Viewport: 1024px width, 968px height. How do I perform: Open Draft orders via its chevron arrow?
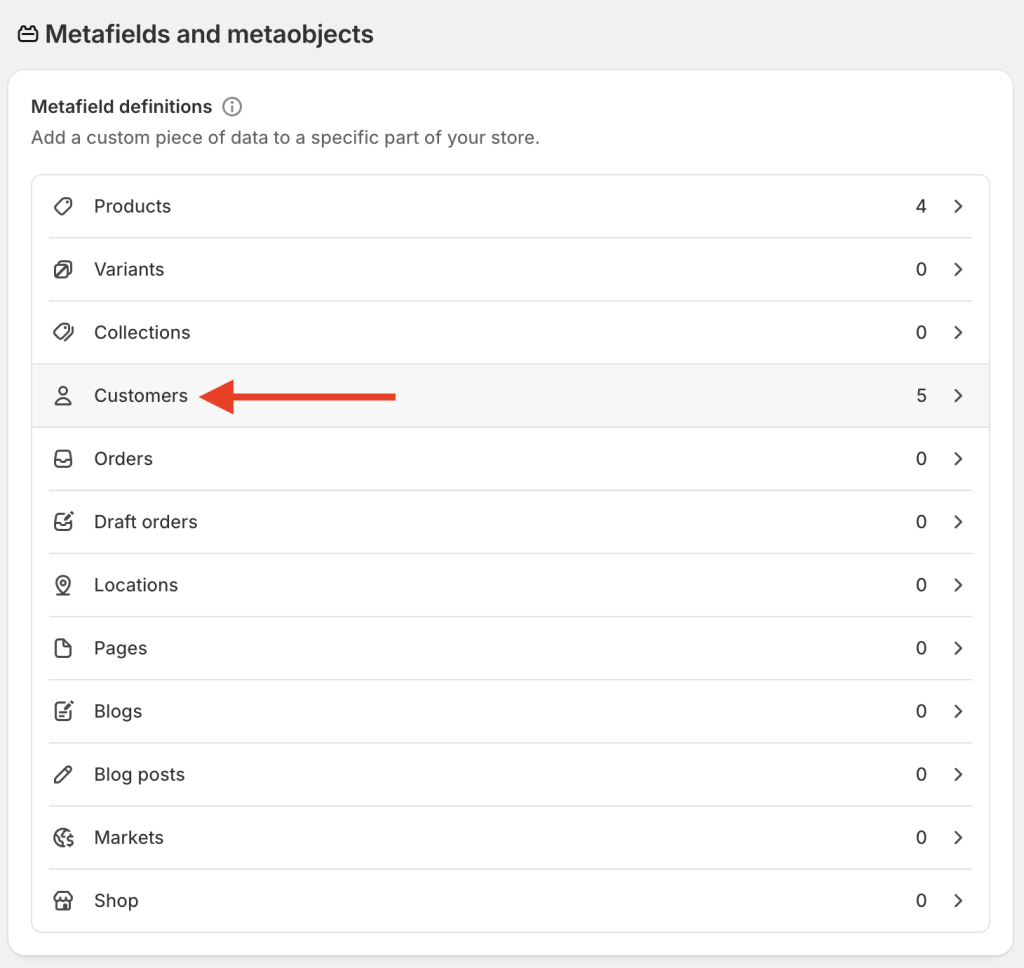point(958,522)
